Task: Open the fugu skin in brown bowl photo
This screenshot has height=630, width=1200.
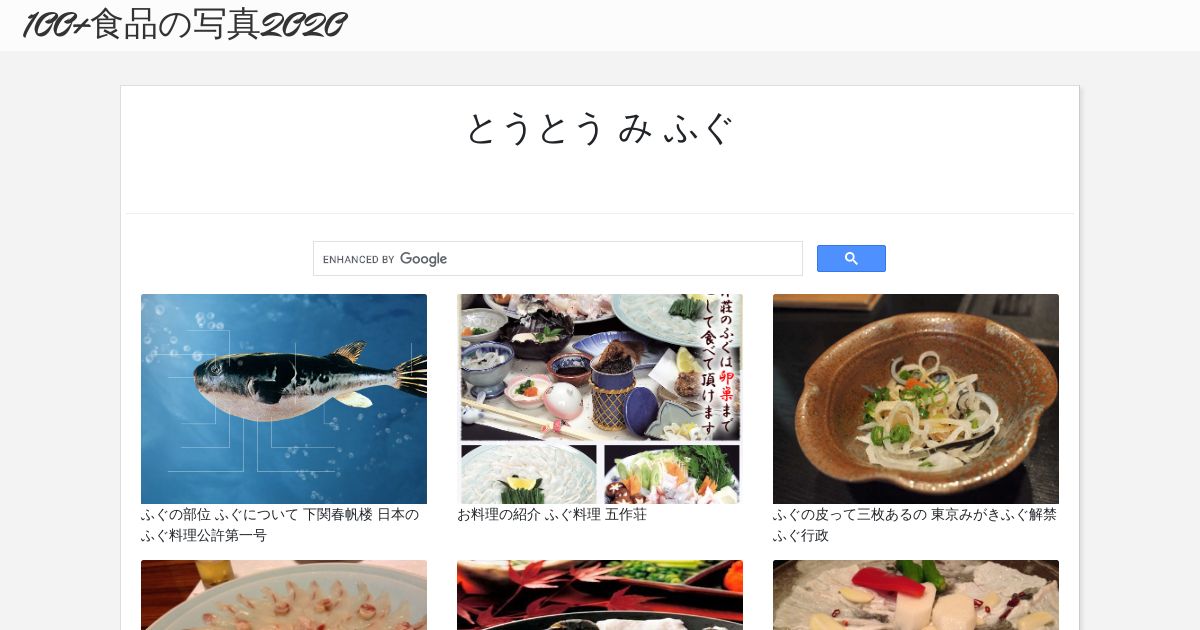Action: tap(916, 399)
